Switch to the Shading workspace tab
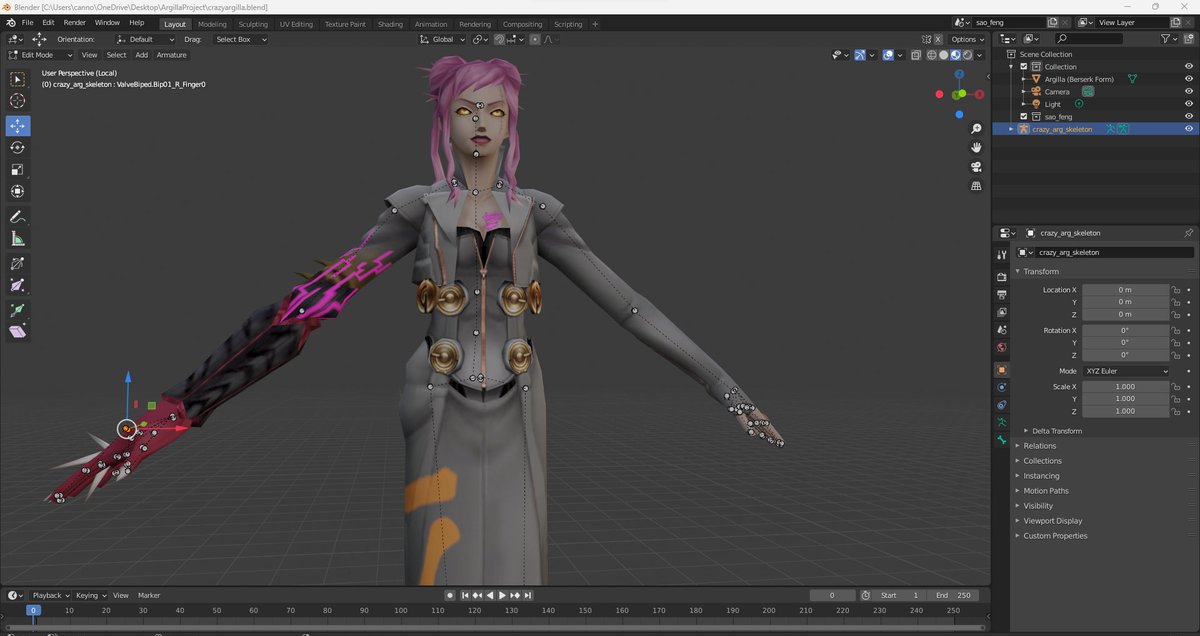 point(390,24)
